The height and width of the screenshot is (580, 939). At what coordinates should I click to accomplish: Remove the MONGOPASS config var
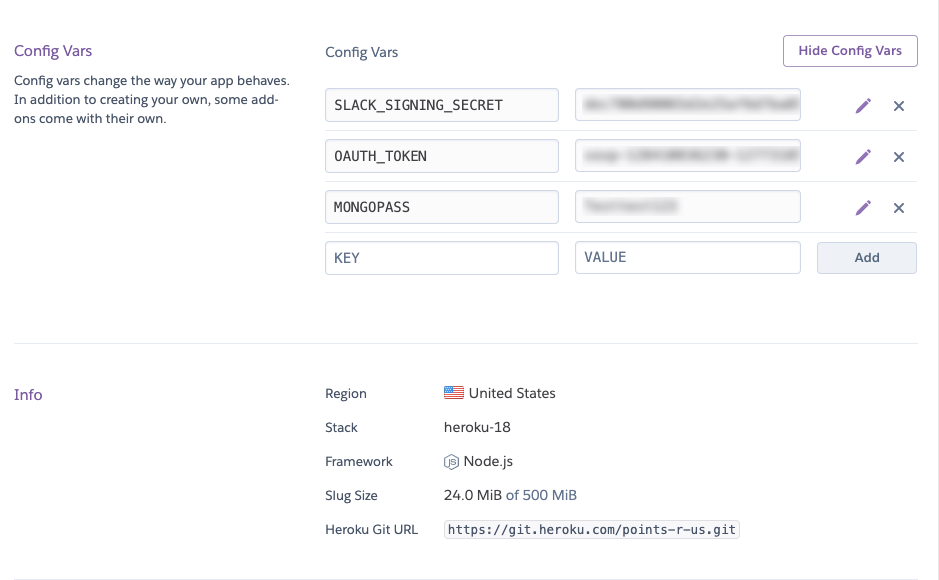[898, 208]
